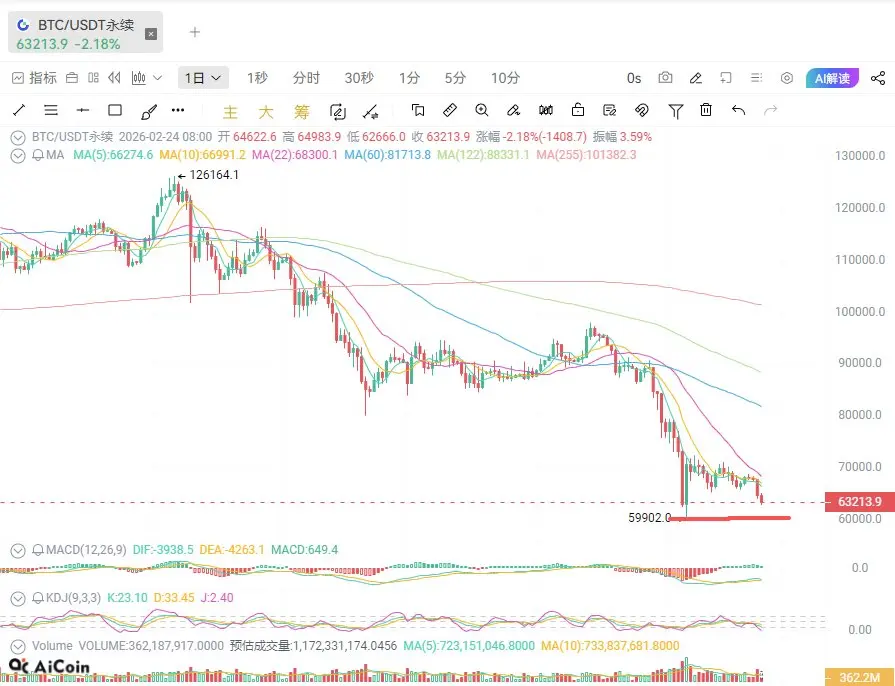
Task: Toggle the KDJ alert bell
Action: (38, 598)
